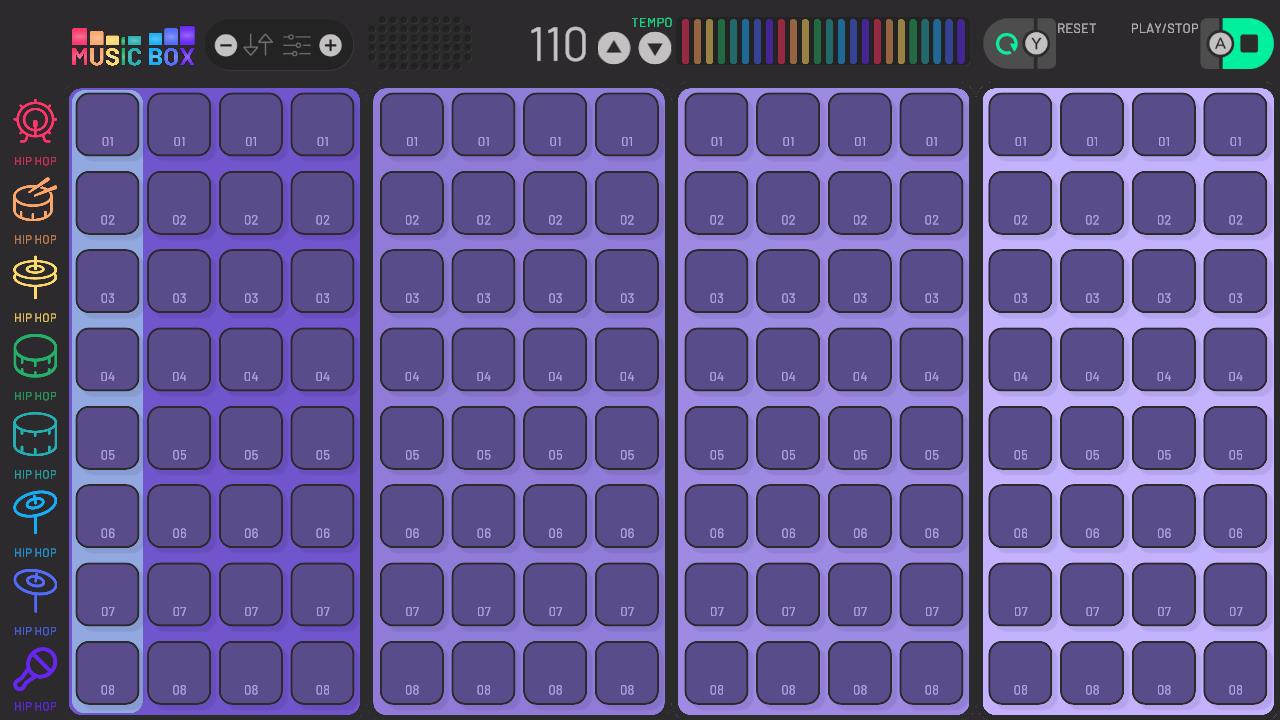Select the orange drum with sticks instrument
This screenshot has height=720, width=1280.
pos(35,200)
